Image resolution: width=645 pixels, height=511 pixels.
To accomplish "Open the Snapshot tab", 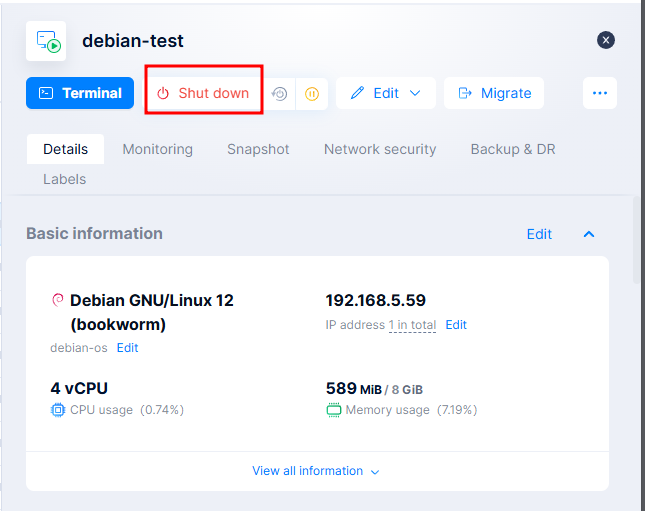I will click(x=258, y=149).
